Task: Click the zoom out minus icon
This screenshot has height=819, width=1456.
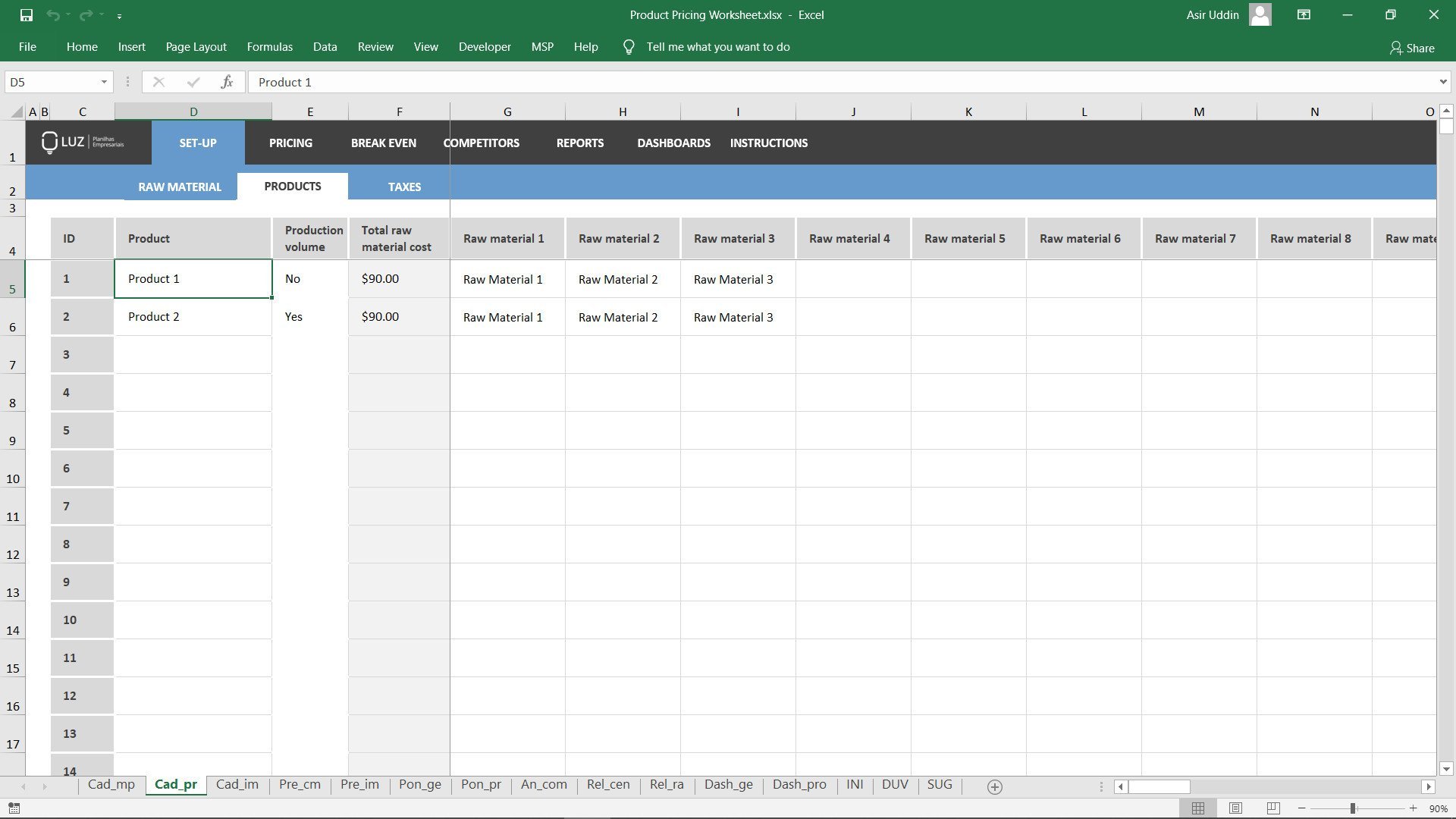Action: click(1303, 807)
